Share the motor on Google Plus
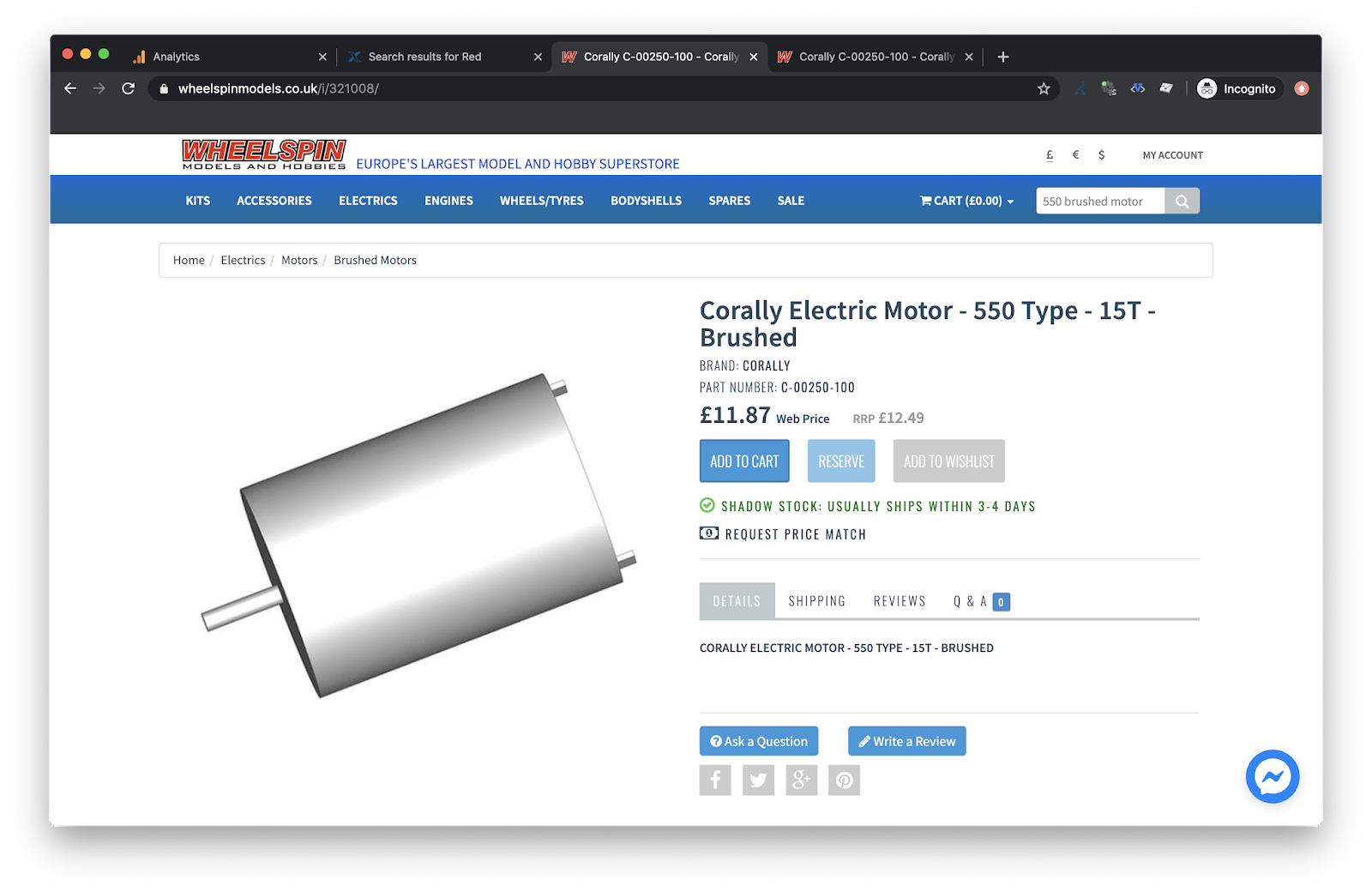This screenshot has width=1372, height=892. point(801,780)
